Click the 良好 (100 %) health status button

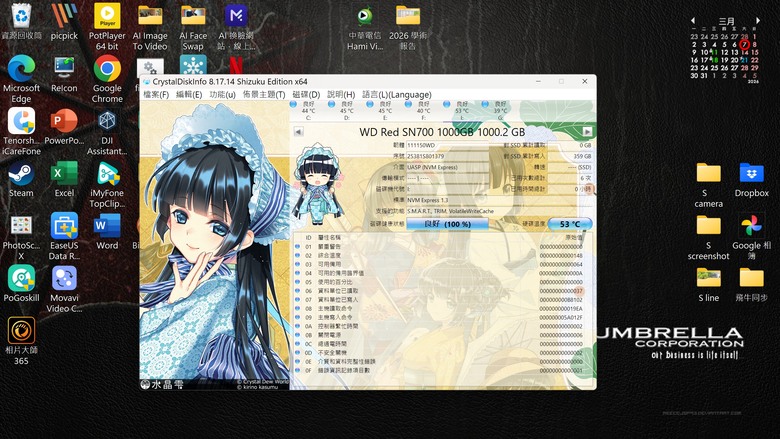point(447,224)
